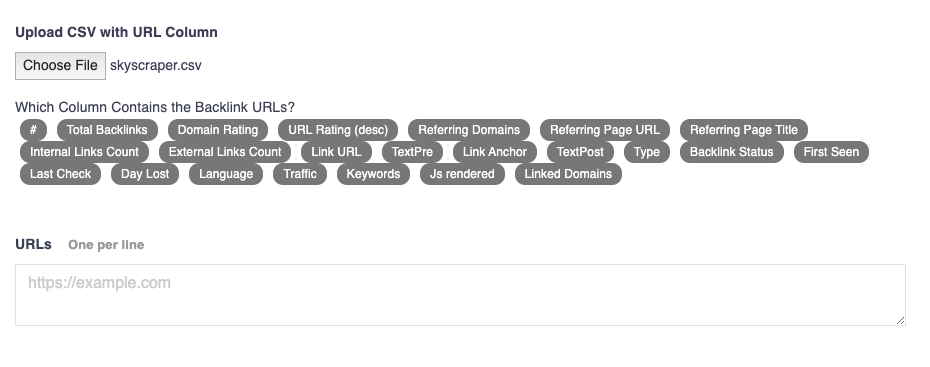930x367 pixels.
Task: Click the Choose File button
Action: tap(60, 66)
